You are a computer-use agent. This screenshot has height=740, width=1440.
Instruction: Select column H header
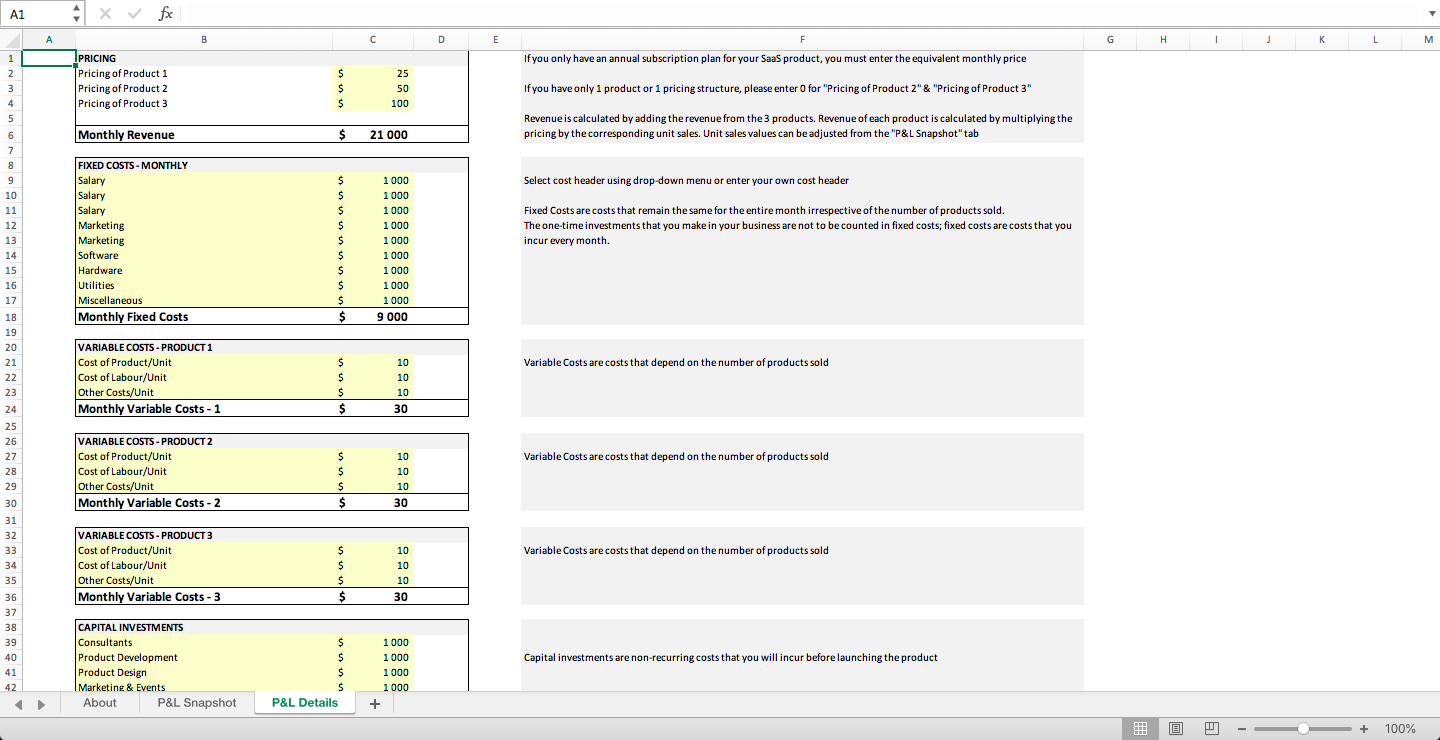click(x=1162, y=39)
